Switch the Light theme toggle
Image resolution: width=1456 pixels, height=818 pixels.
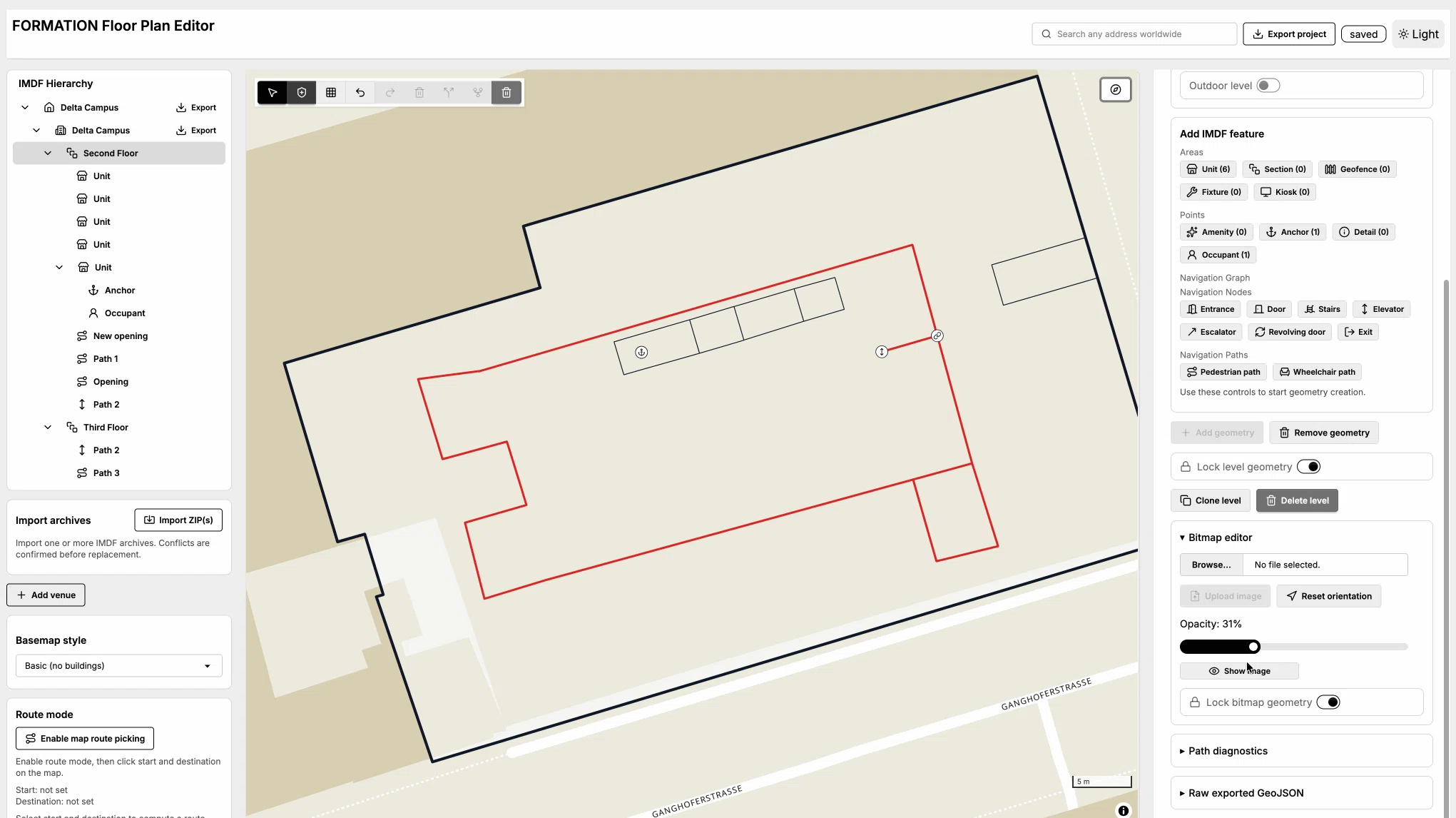pyautogui.click(x=1418, y=34)
